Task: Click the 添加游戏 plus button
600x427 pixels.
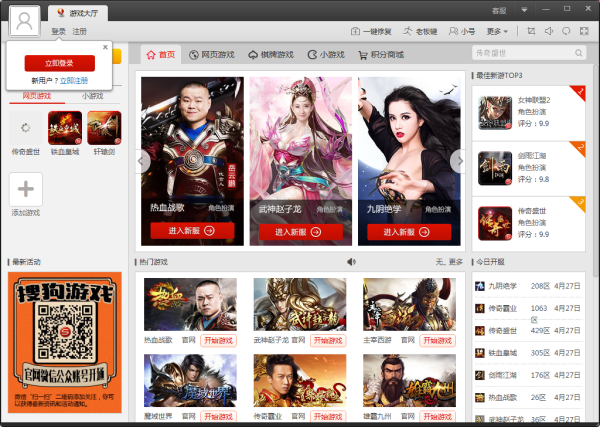Action: point(26,189)
